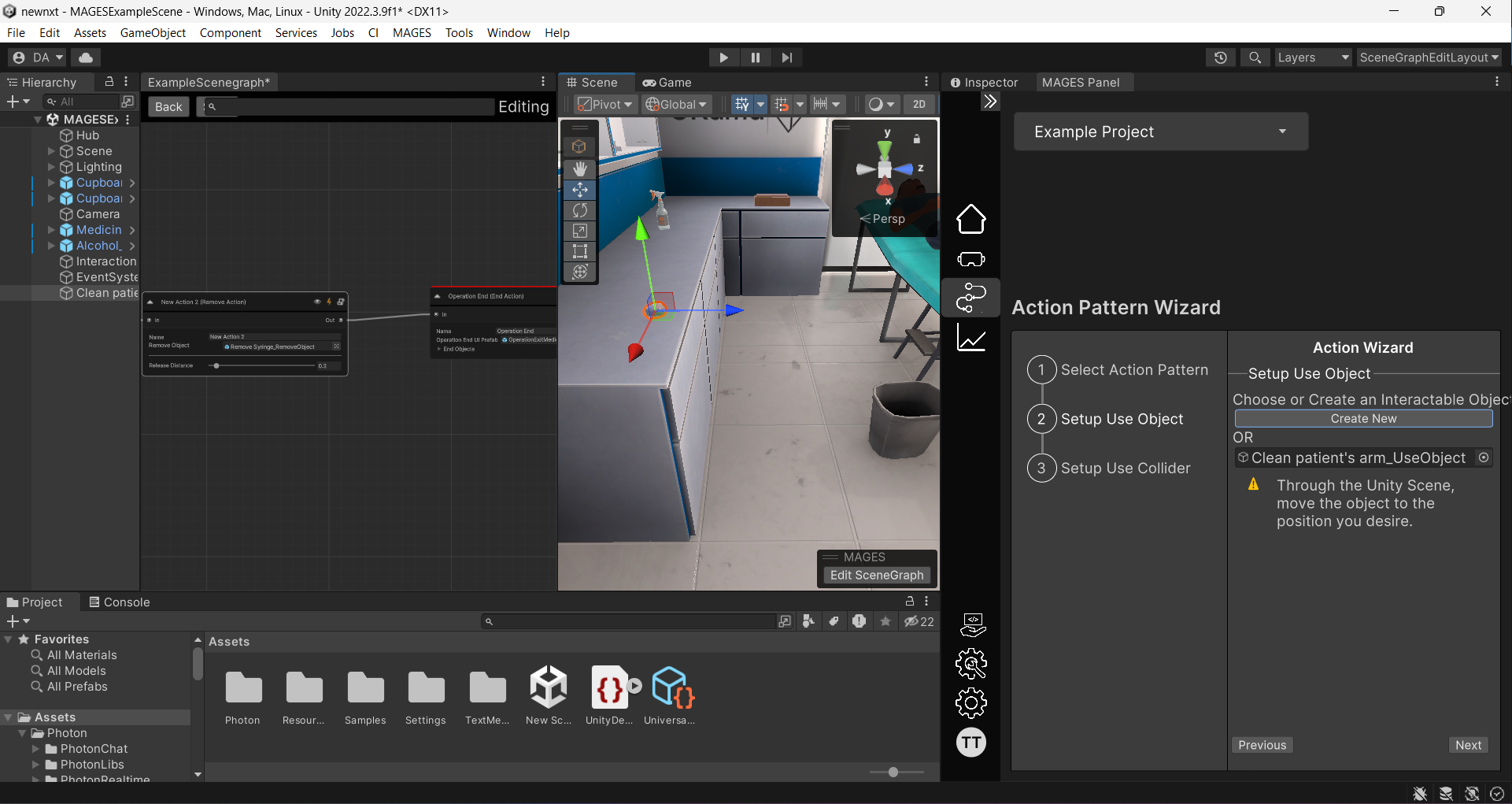Click the Play button
This screenshot has width=1512, height=804.
tap(723, 57)
